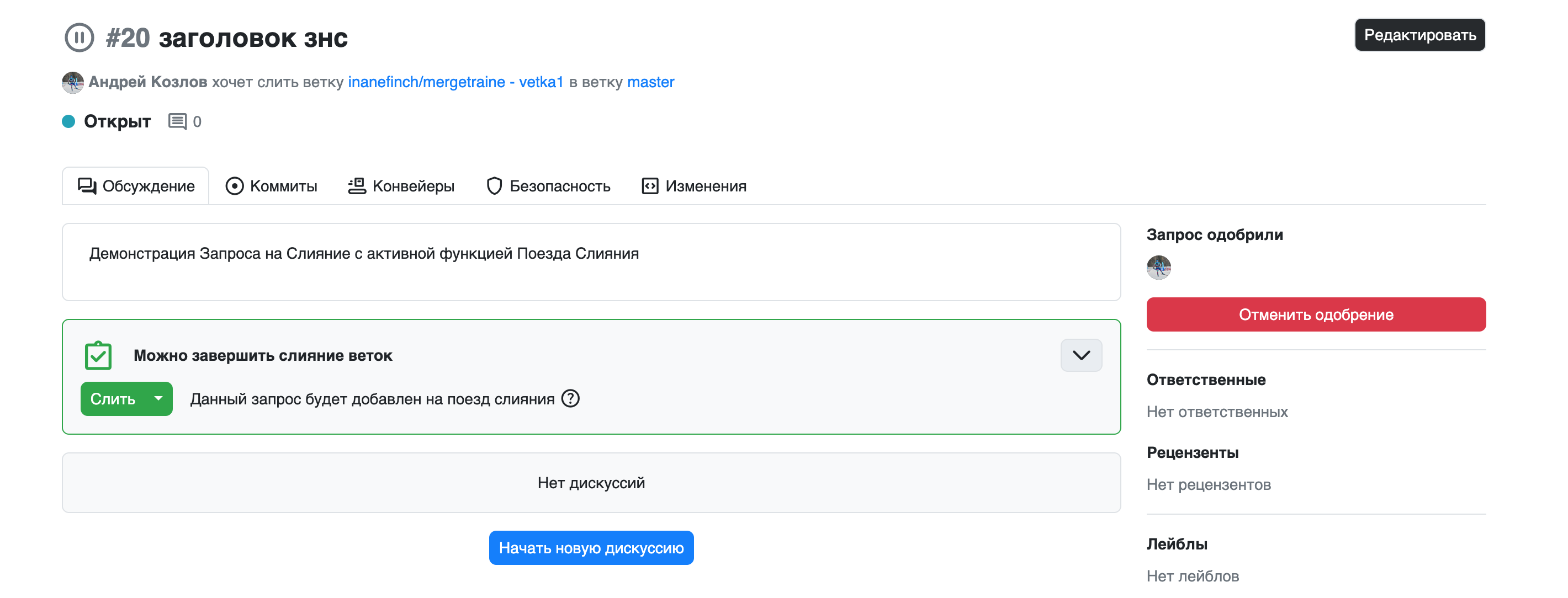Click the paused status icon beside #20
The image size is (1568, 598).
79,38
